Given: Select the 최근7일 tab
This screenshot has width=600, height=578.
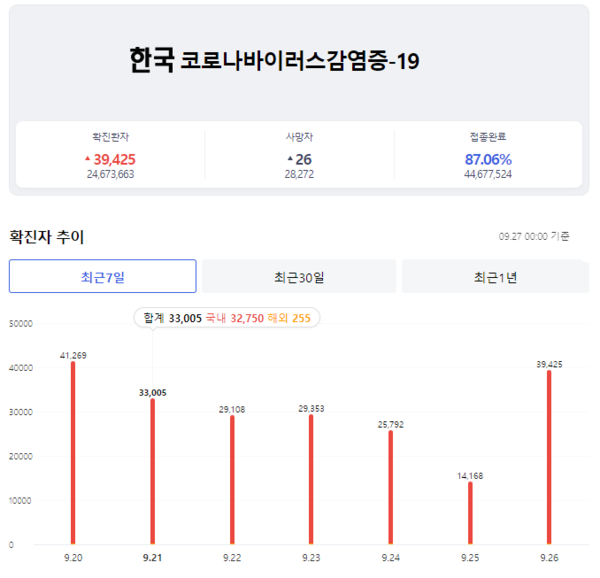Looking at the screenshot, I should point(103,276).
